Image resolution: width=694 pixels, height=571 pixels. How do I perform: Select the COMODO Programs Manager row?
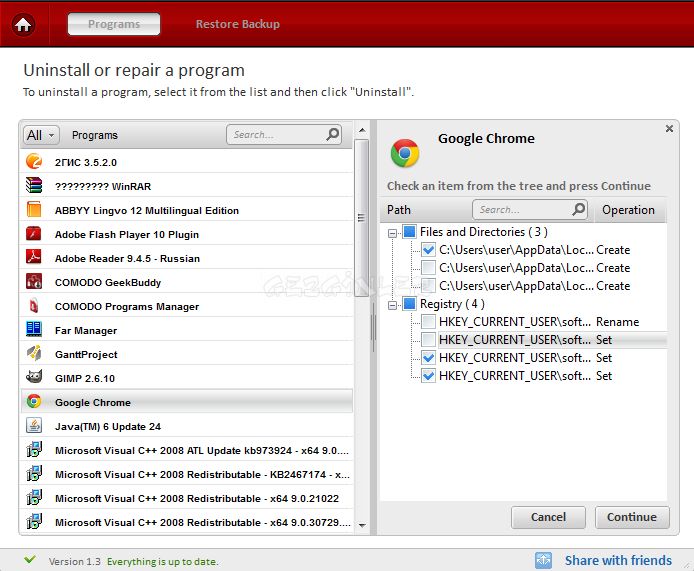pyautogui.click(x=186, y=306)
